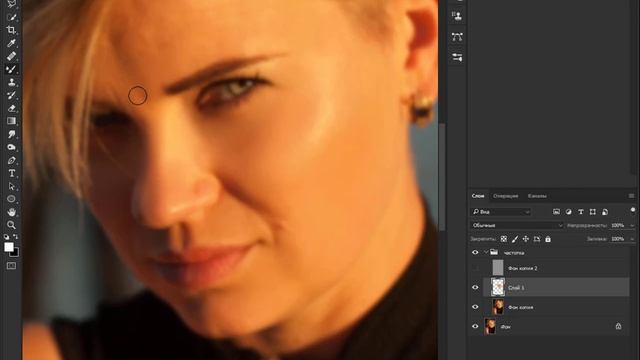The image size is (640, 360).
Task: Lock layer position
Action: click(526, 239)
